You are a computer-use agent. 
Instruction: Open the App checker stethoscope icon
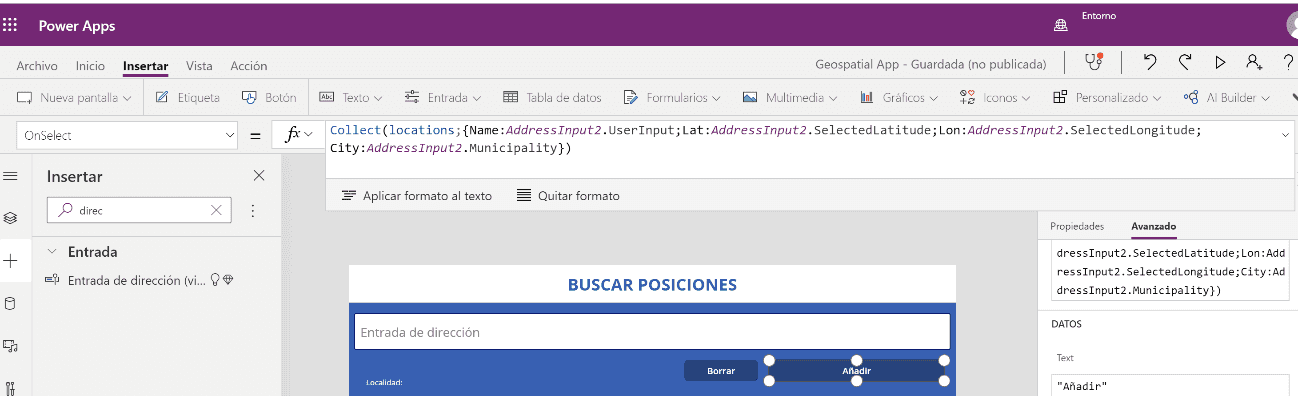click(1094, 62)
